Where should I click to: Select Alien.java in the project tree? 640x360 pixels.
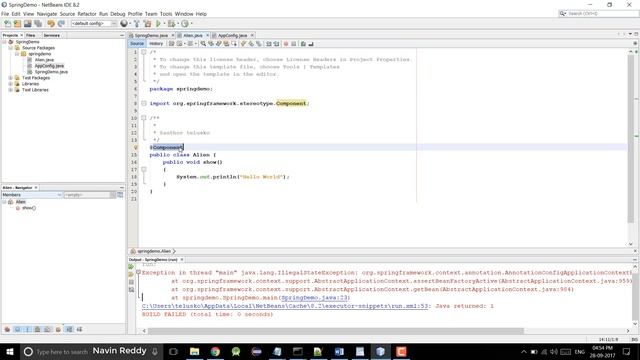[x=44, y=60]
